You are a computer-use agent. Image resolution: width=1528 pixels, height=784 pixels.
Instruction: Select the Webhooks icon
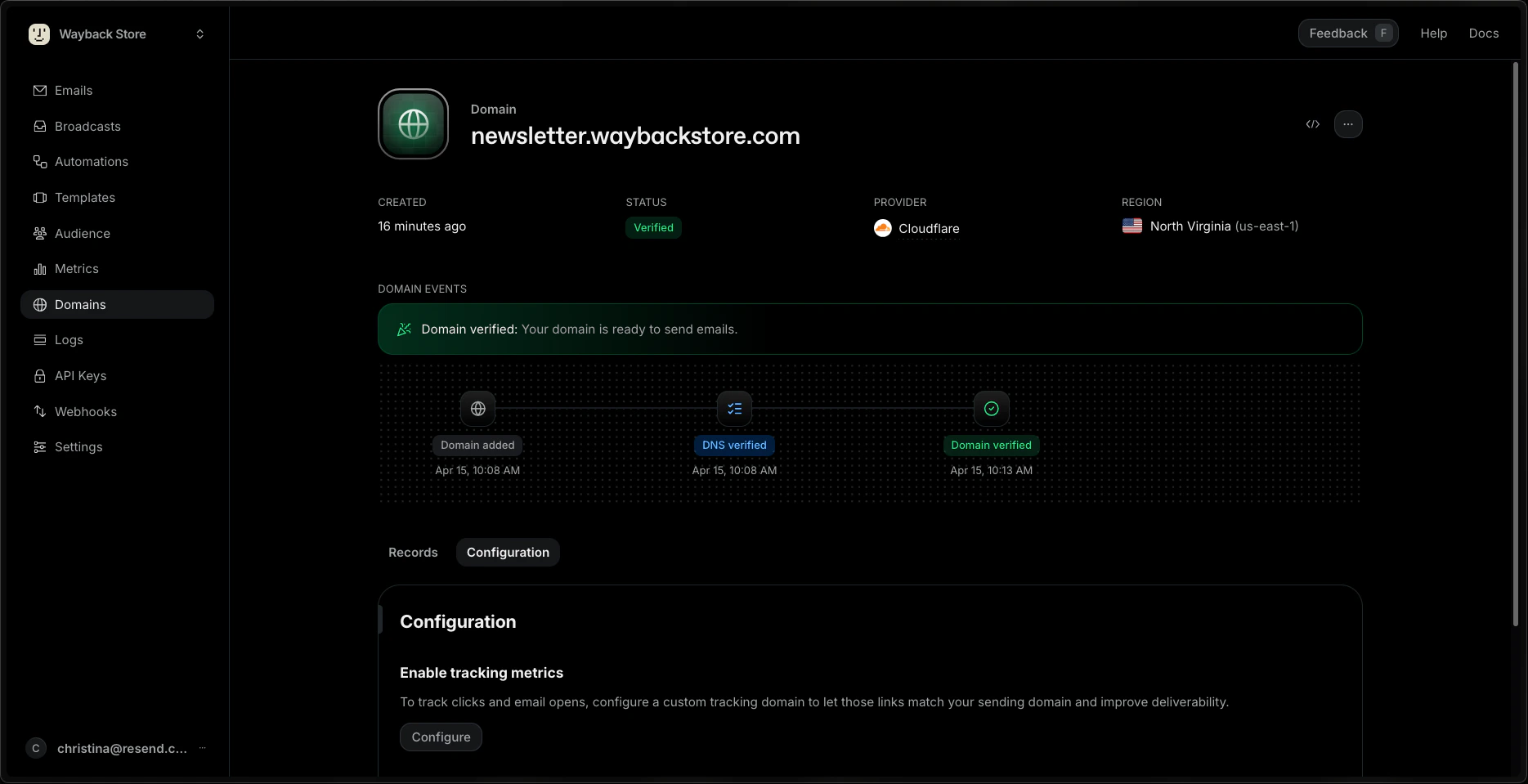[39, 411]
